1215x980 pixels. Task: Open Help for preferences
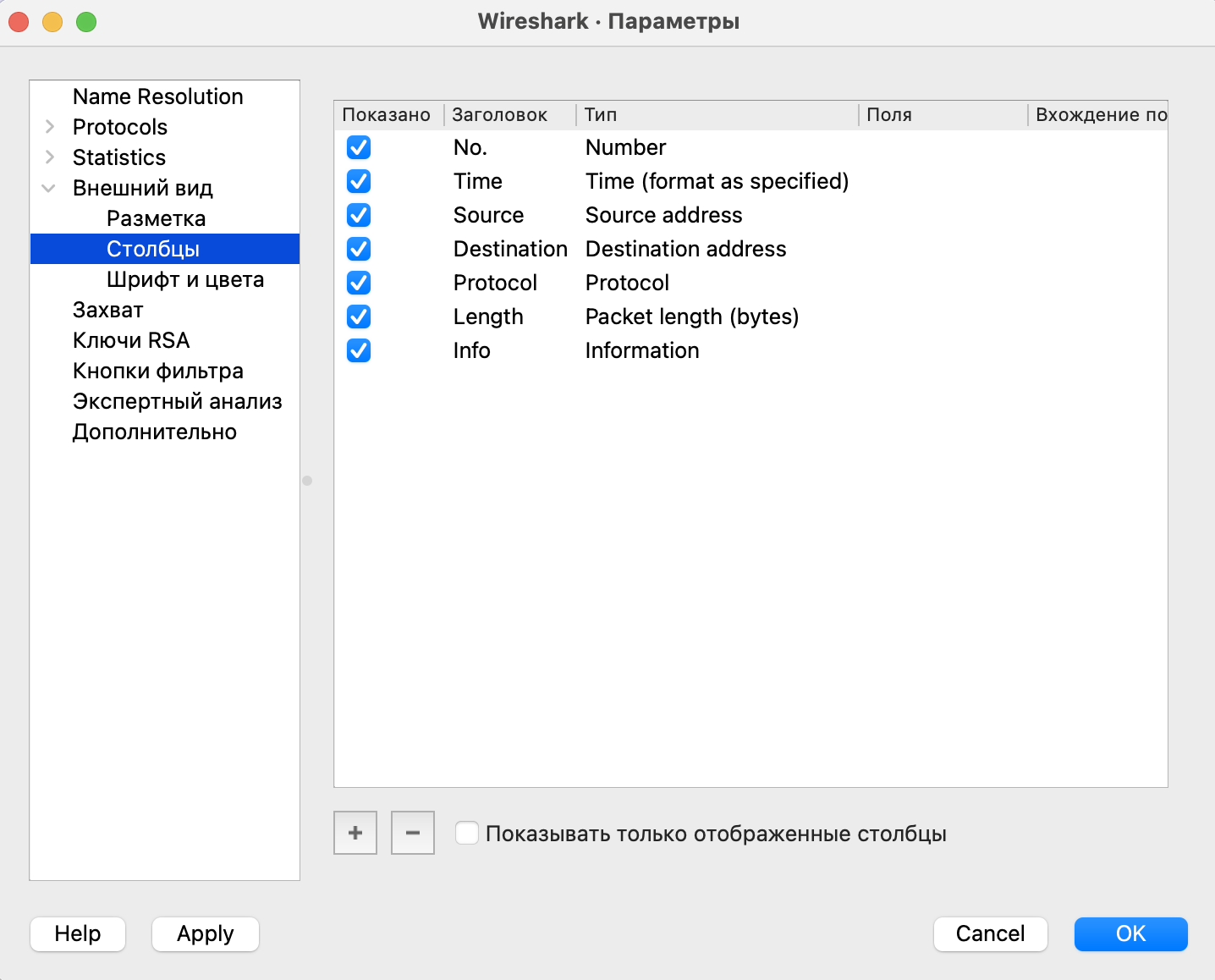(78, 933)
